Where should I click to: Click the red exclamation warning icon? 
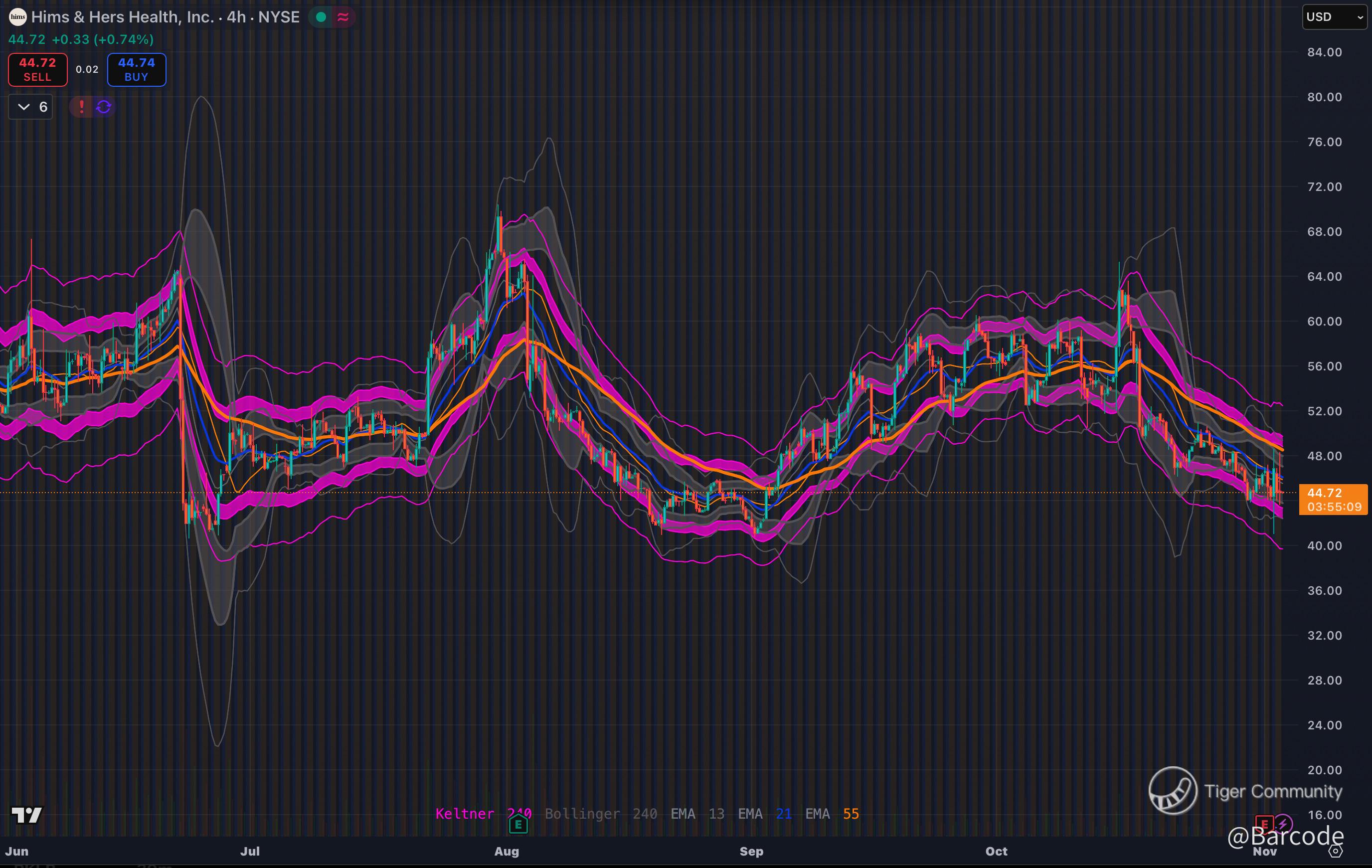pos(81,107)
